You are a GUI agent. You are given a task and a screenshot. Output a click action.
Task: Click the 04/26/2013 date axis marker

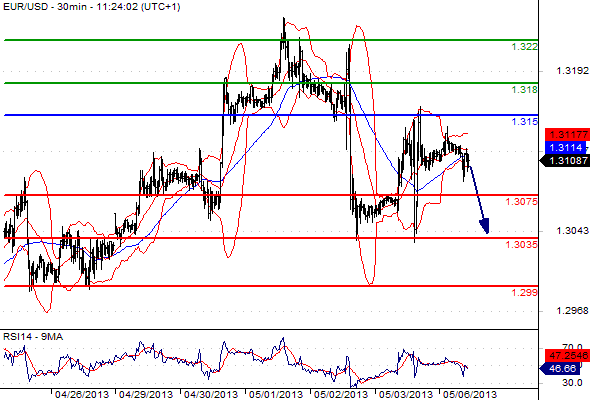tap(82, 394)
